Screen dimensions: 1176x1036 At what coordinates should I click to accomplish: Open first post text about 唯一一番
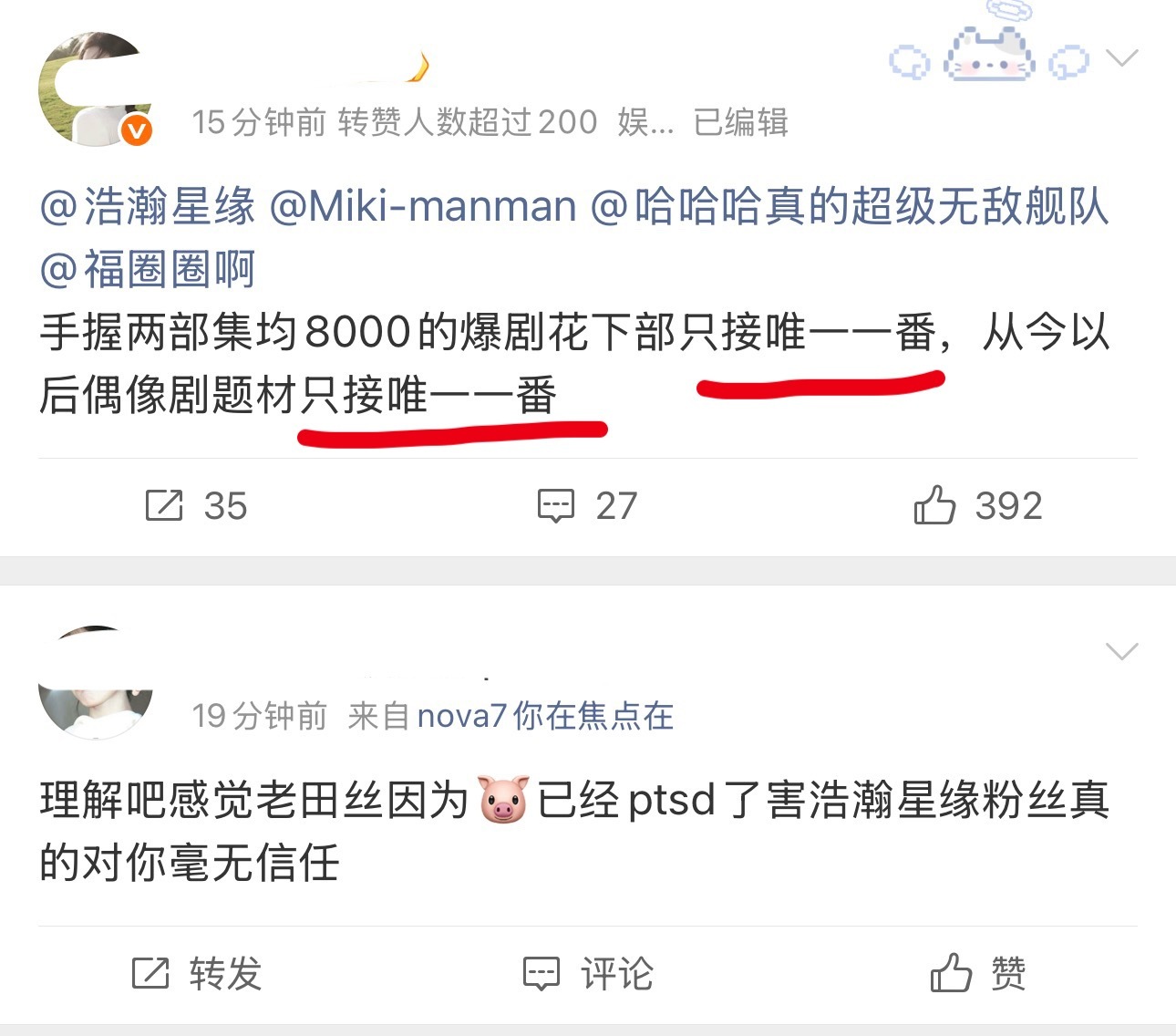(x=574, y=363)
